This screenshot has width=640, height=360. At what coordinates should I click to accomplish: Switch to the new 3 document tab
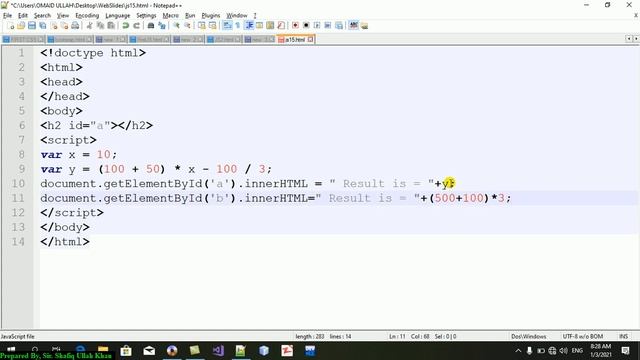(x=259, y=40)
